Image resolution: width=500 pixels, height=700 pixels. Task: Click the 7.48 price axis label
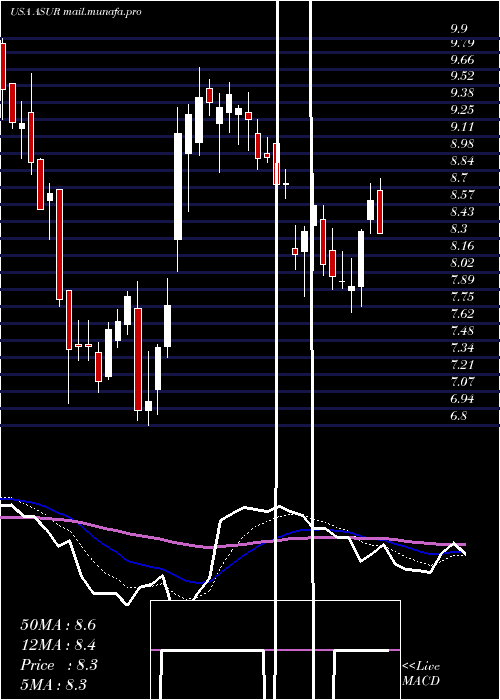462,331
